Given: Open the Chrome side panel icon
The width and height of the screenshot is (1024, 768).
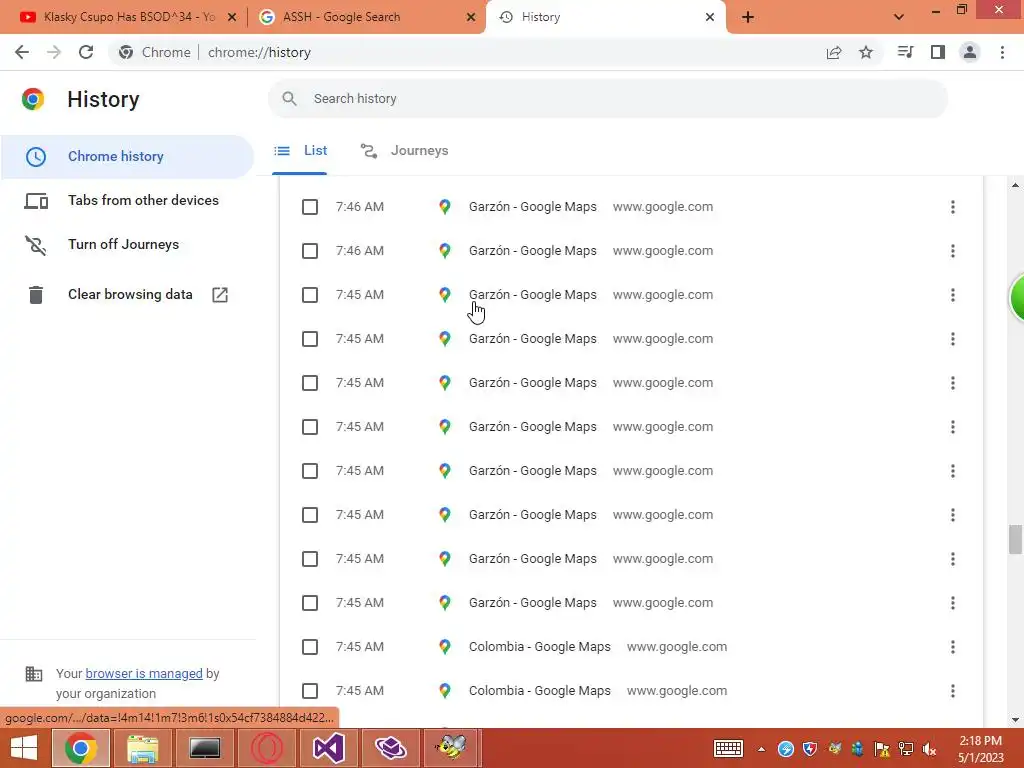Looking at the screenshot, I should 938,52.
